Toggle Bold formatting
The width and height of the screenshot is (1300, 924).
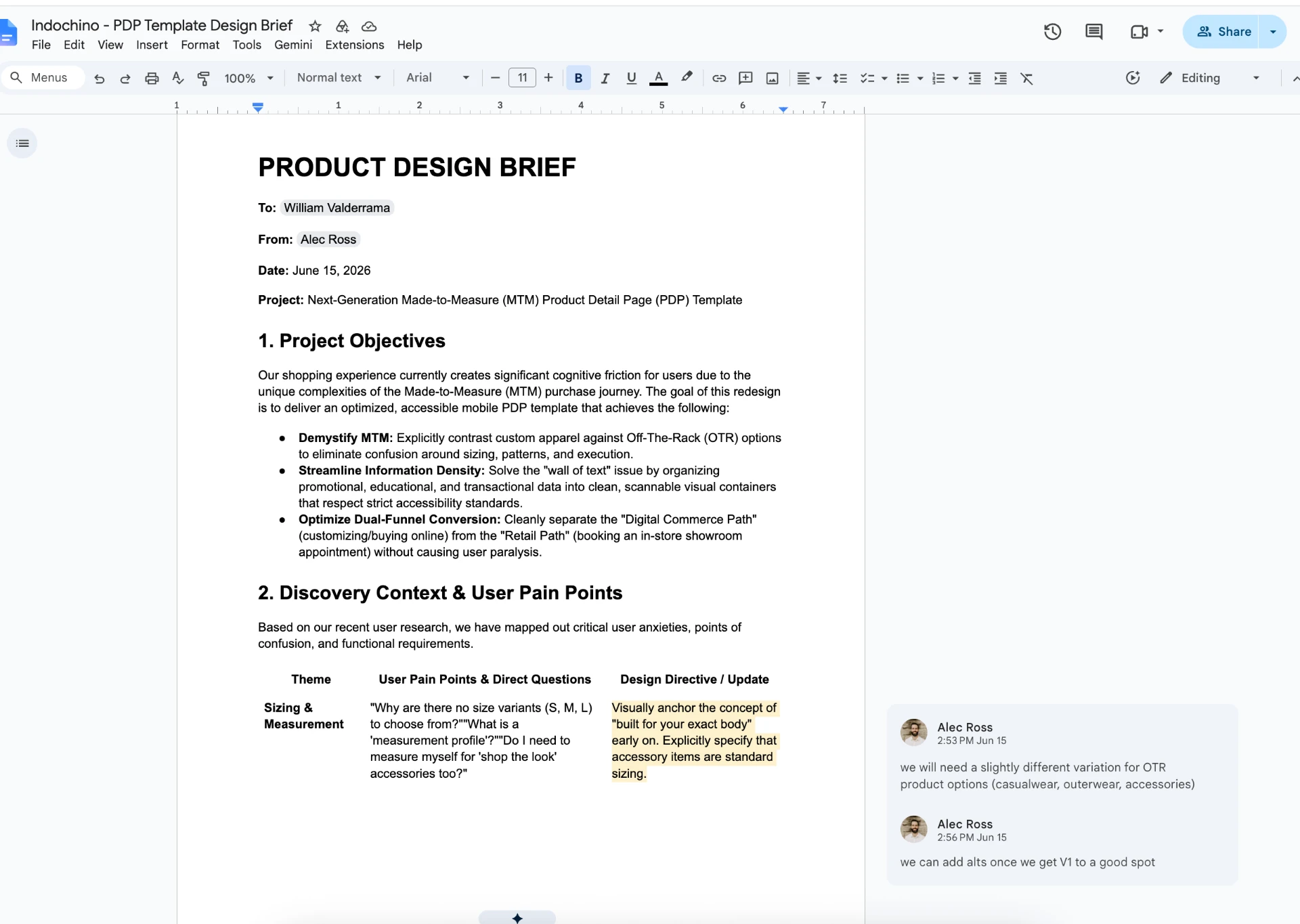(x=578, y=79)
